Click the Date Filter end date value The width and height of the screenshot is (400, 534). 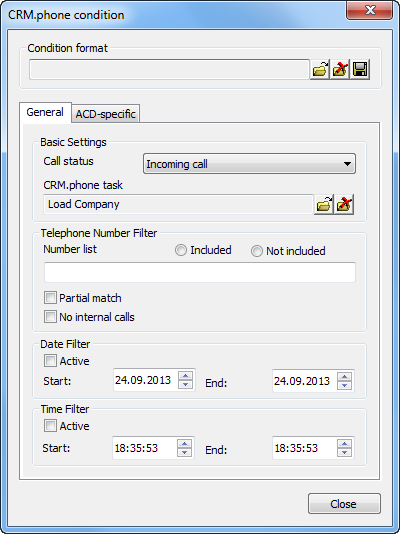tap(302, 381)
